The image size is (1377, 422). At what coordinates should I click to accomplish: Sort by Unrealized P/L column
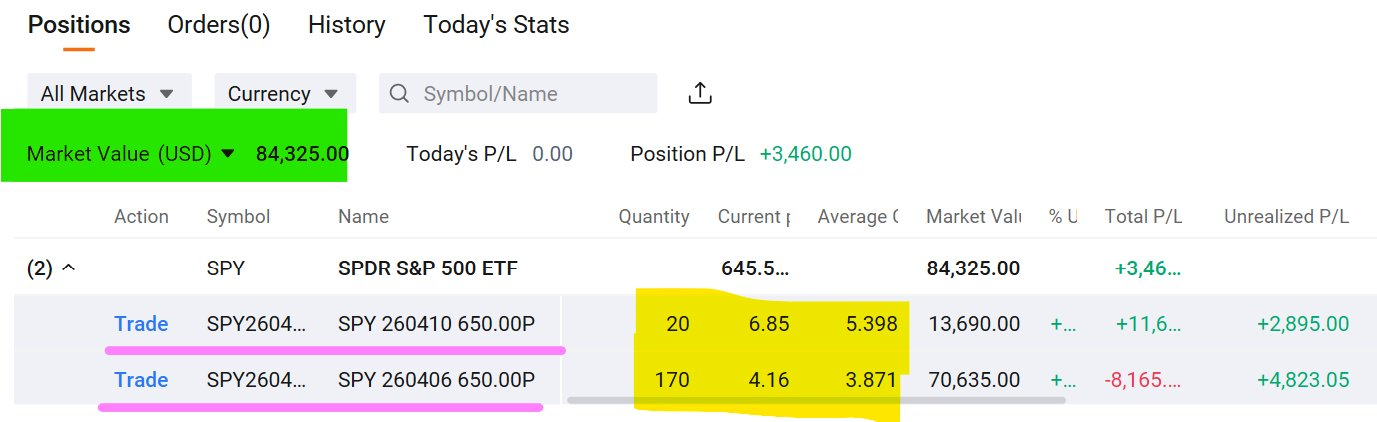click(1286, 217)
